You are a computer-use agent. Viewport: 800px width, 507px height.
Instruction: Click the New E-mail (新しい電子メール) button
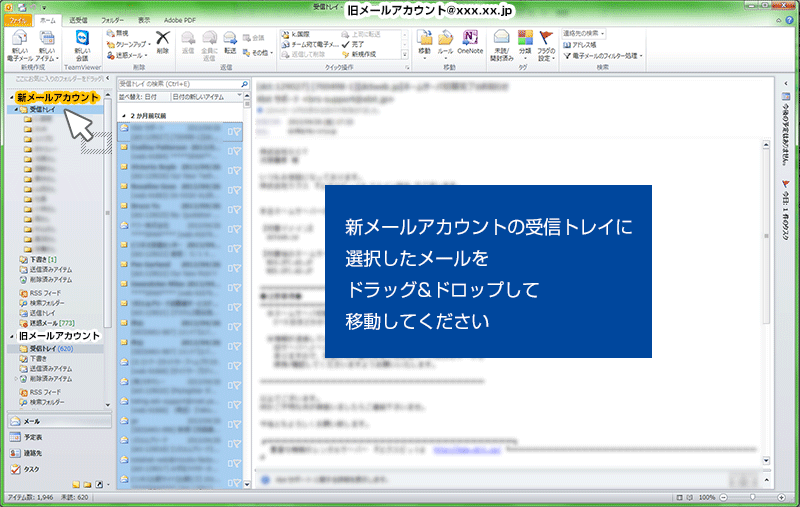20,46
